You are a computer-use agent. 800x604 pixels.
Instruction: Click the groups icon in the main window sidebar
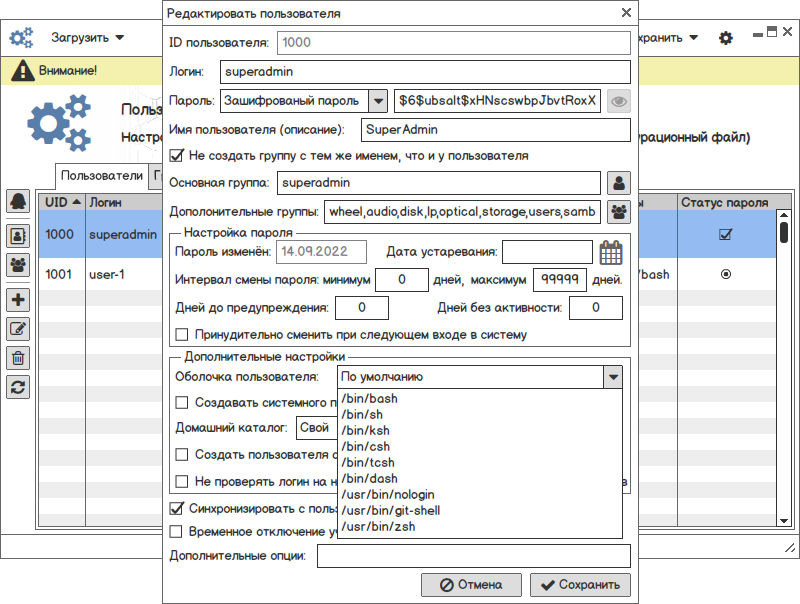tap(18, 265)
